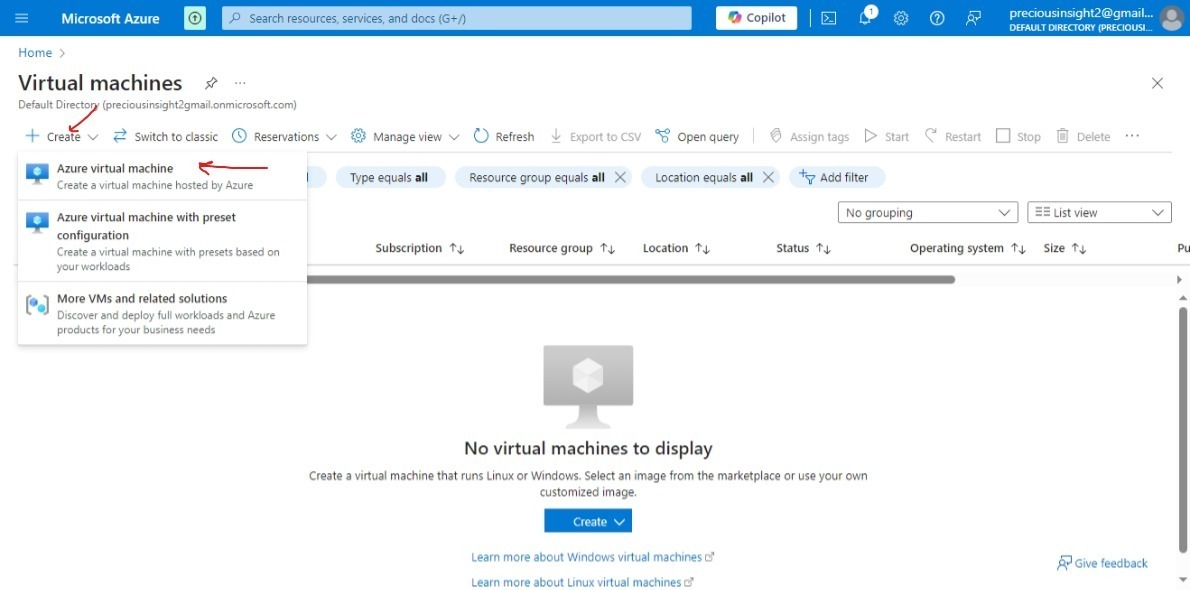
Task: Click Open query
Action: tap(697, 137)
